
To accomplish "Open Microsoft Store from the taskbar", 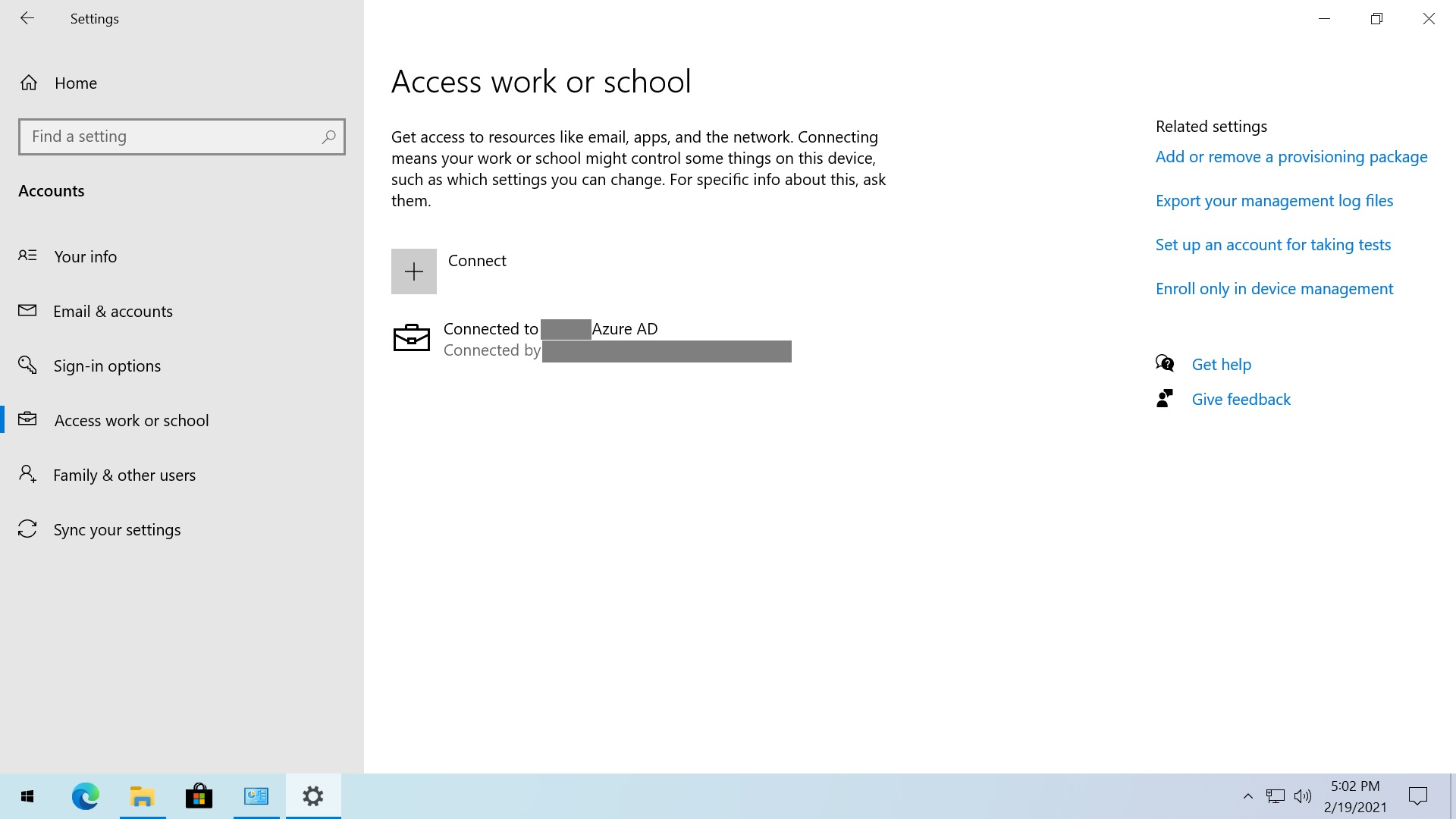I will click(199, 795).
